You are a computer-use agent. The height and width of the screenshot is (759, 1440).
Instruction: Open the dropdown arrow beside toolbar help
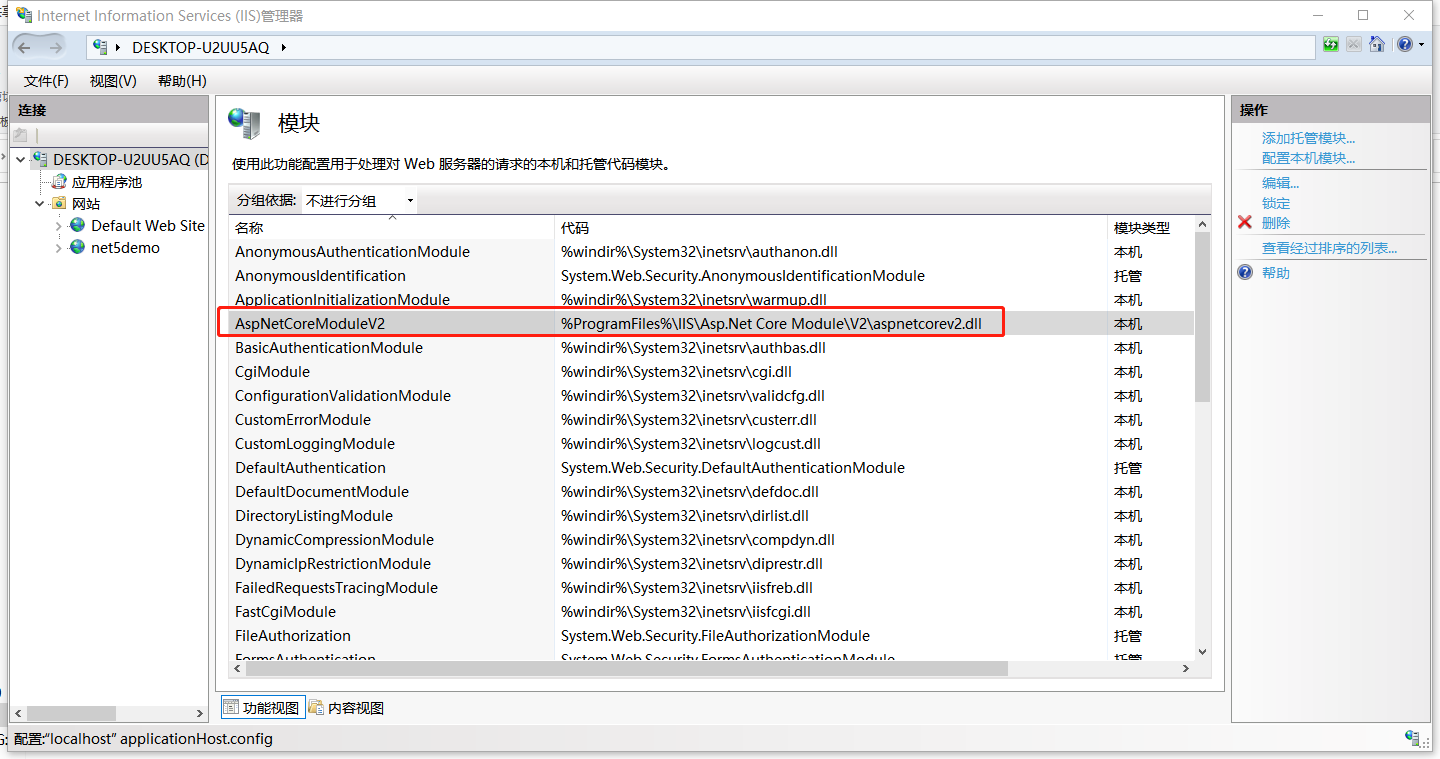pyautogui.click(x=1420, y=46)
